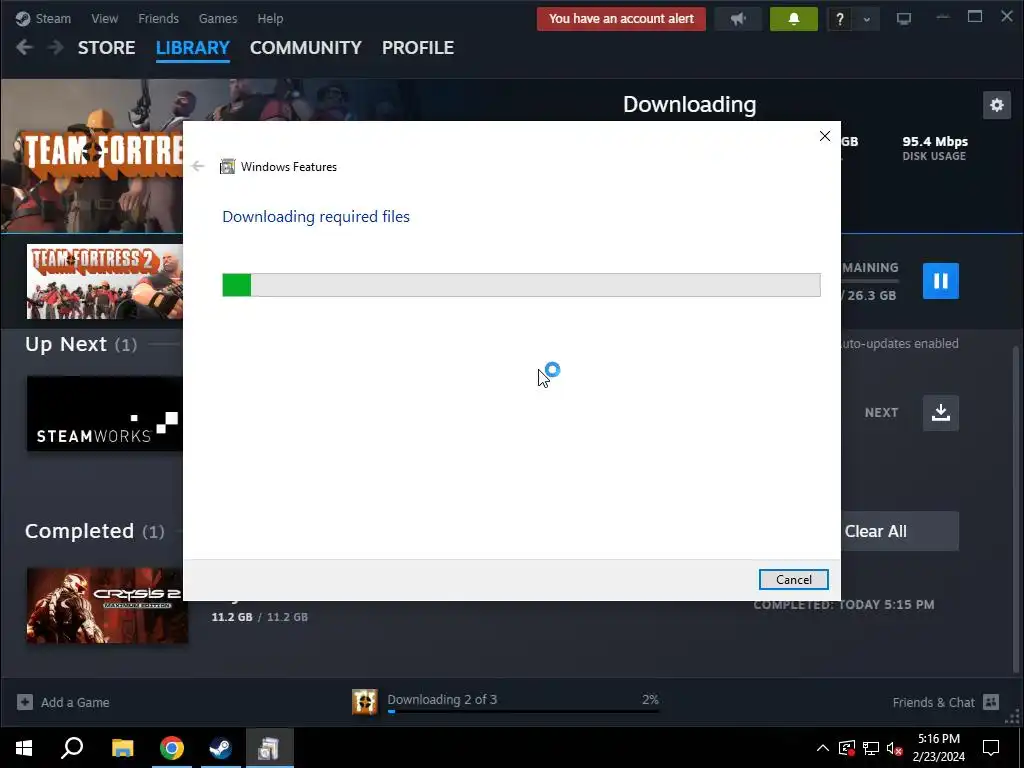Go to the STORE tab
The image size is (1024, 768).
pos(106,48)
